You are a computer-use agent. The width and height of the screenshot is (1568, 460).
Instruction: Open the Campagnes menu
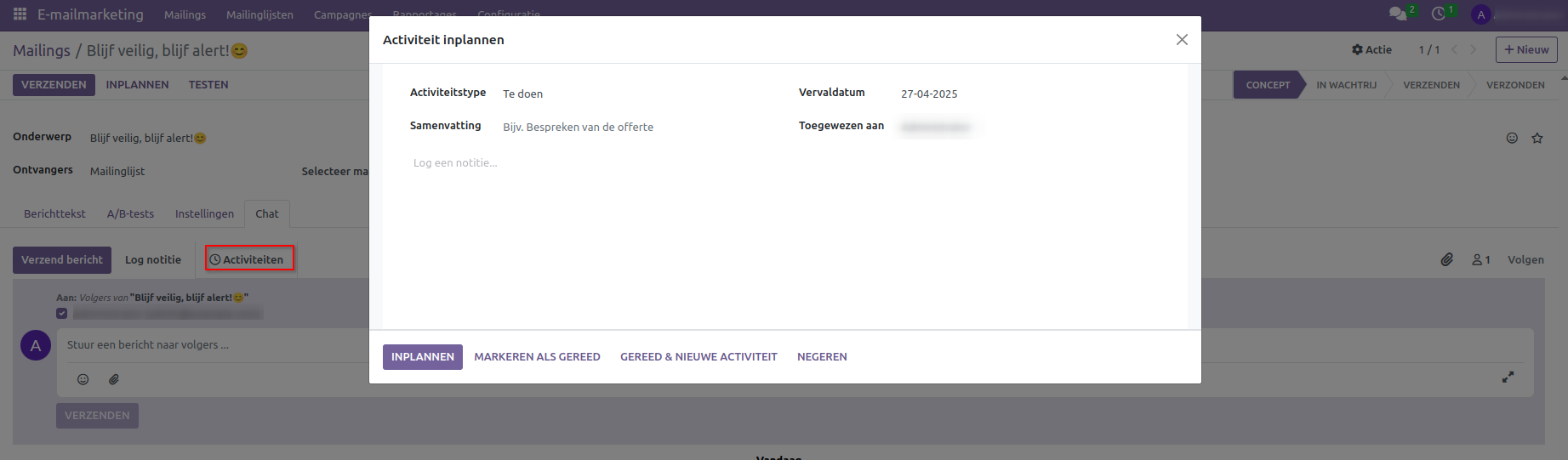[x=342, y=14]
